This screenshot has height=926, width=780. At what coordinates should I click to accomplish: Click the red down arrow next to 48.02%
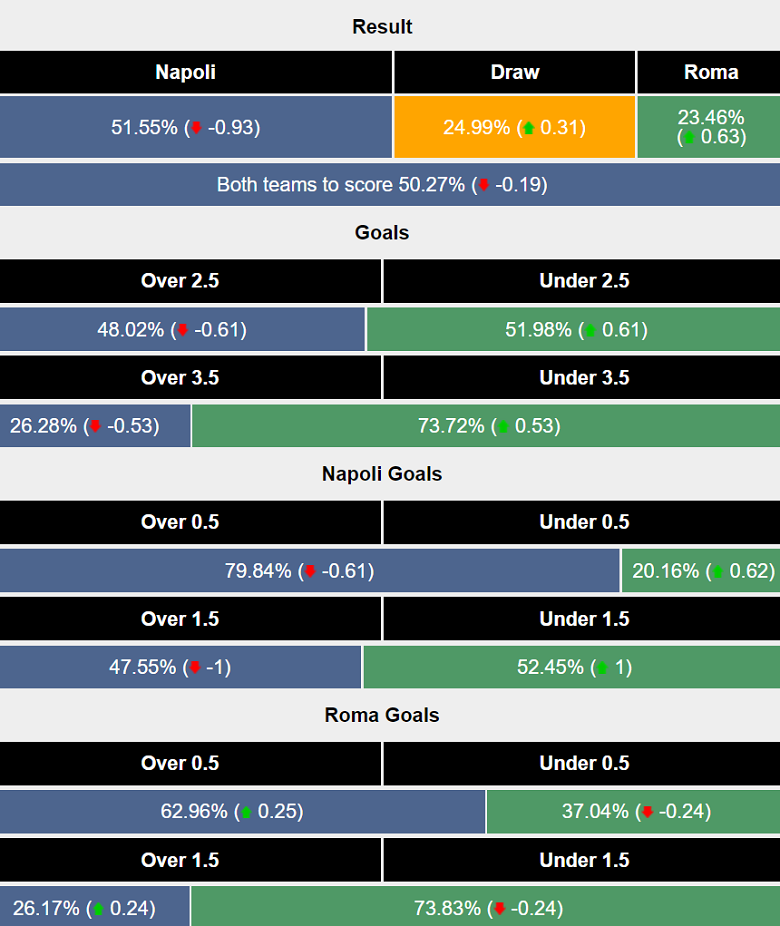[182, 330]
